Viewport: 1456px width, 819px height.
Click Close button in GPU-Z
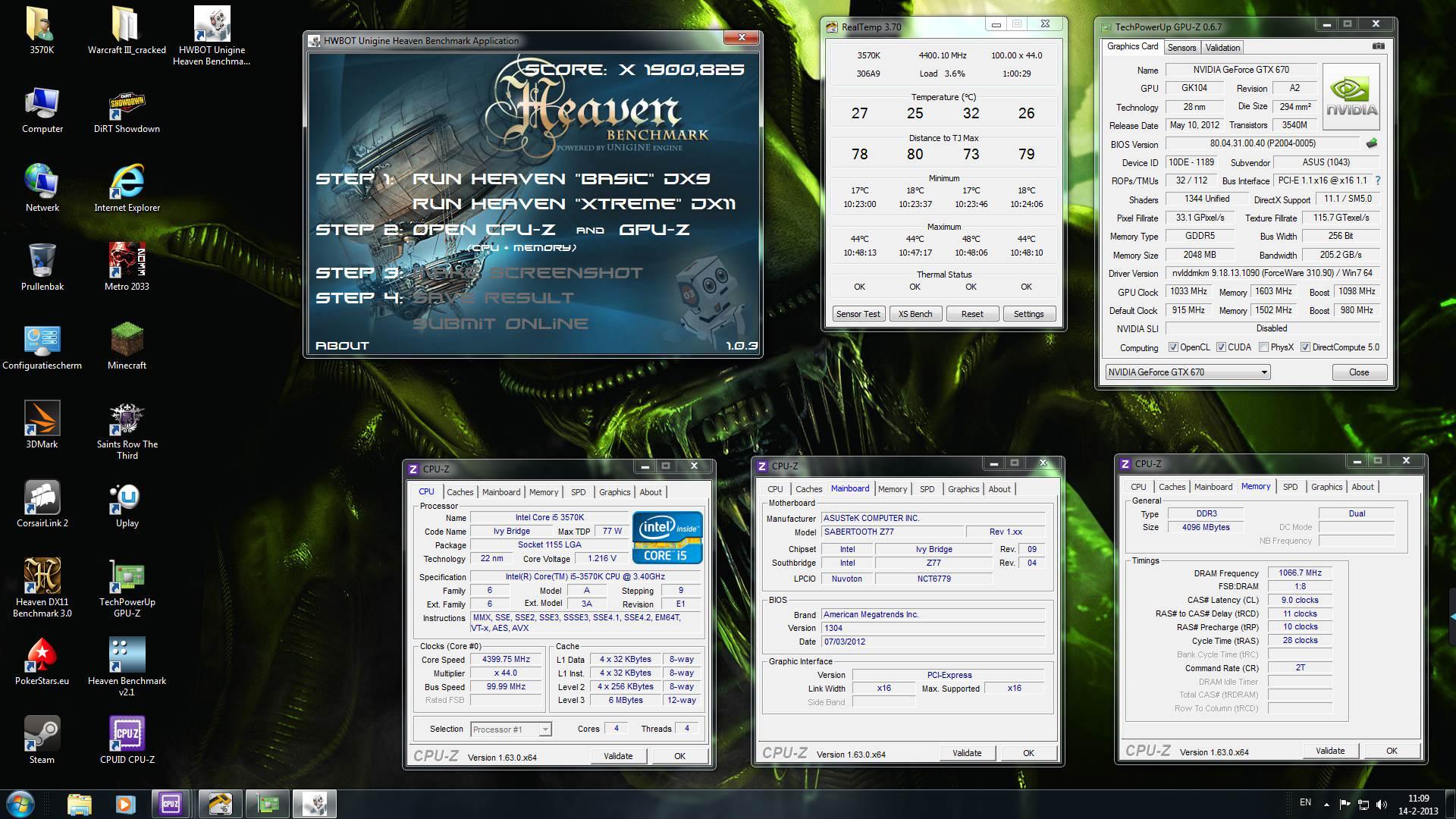coord(1359,372)
